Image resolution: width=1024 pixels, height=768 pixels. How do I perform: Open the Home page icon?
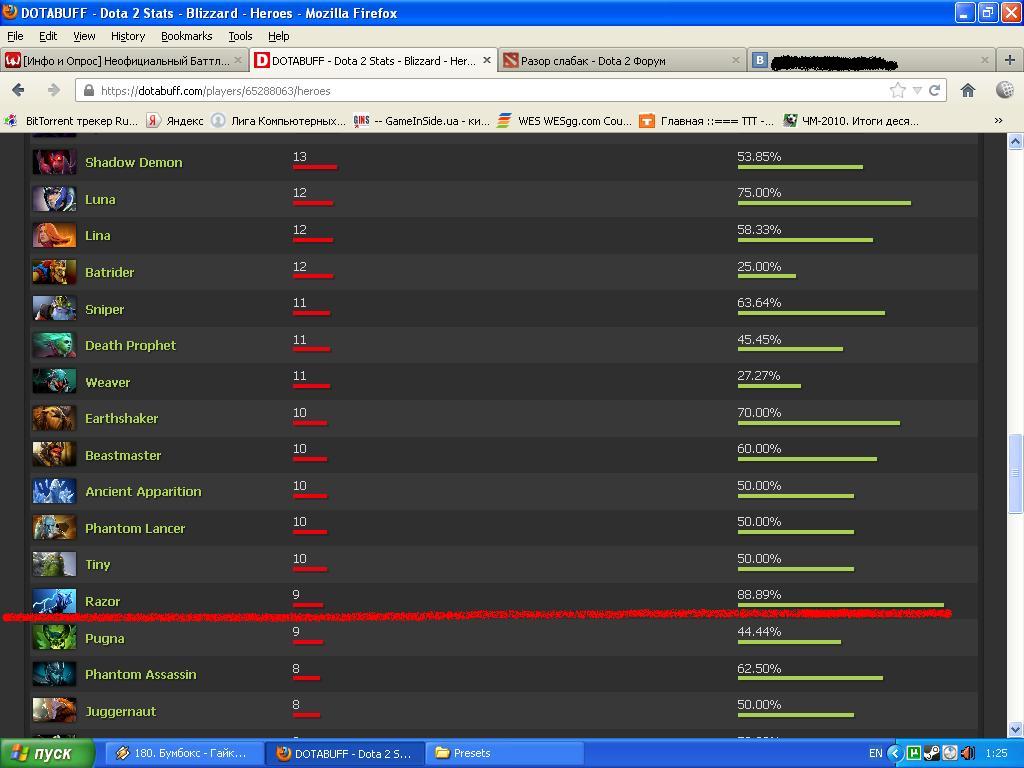click(x=968, y=90)
